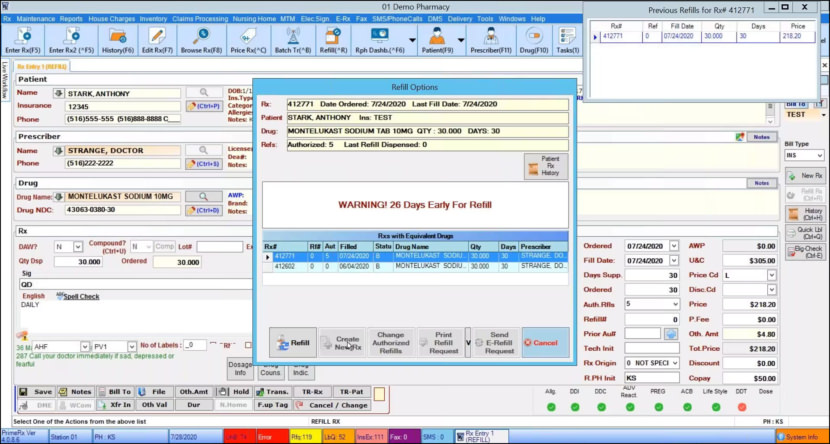The image size is (830, 444).
Task: Open PV1 dropdown near labels
Action: (132, 347)
